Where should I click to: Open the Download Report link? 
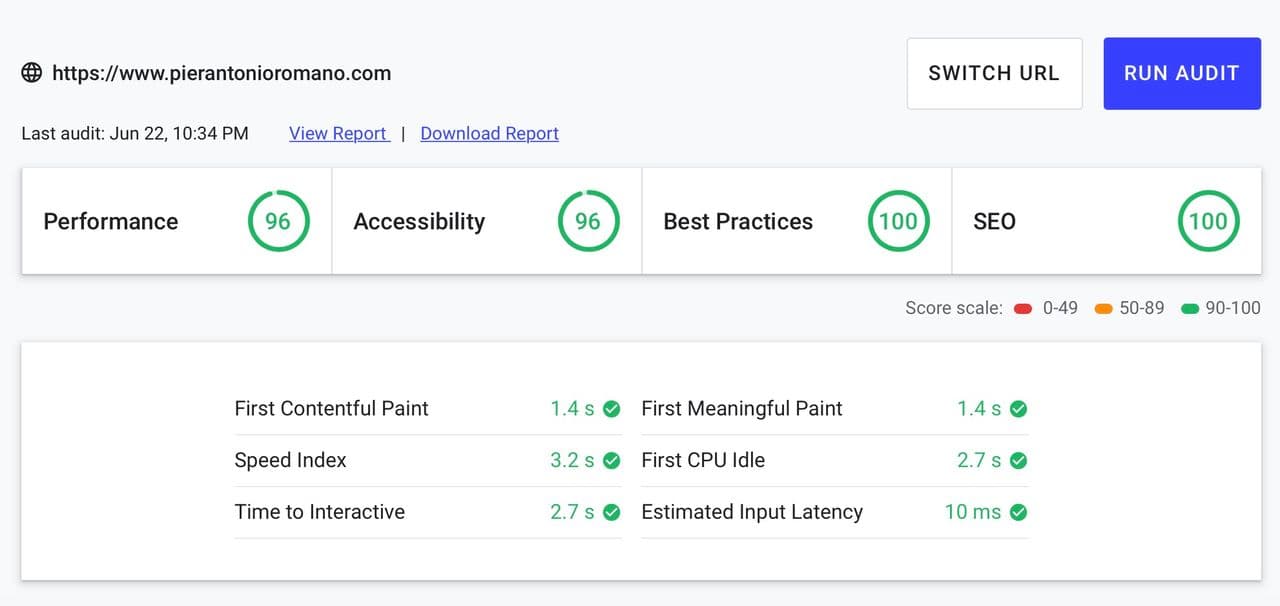click(x=489, y=133)
